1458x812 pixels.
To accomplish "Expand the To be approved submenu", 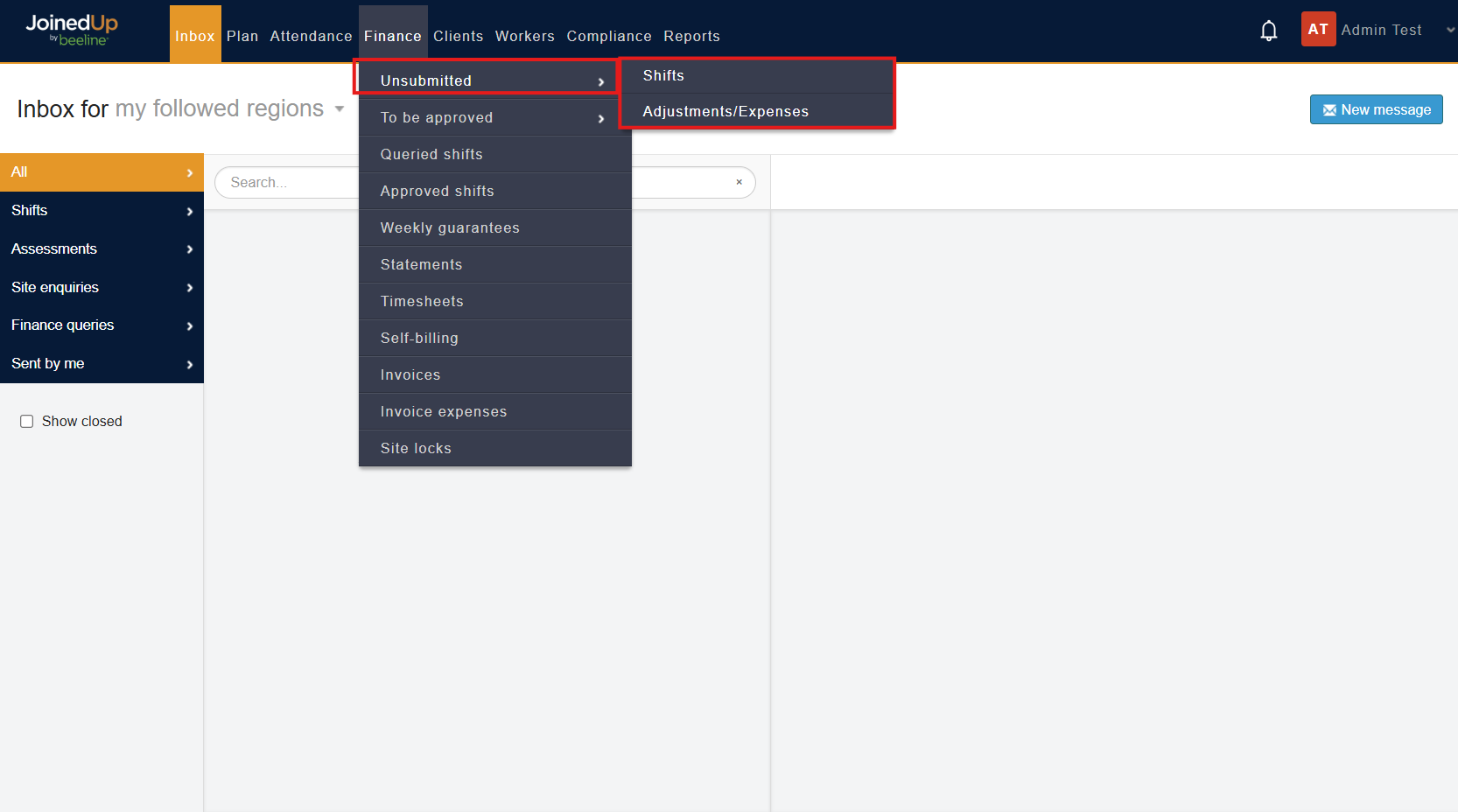I will point(495,117).
